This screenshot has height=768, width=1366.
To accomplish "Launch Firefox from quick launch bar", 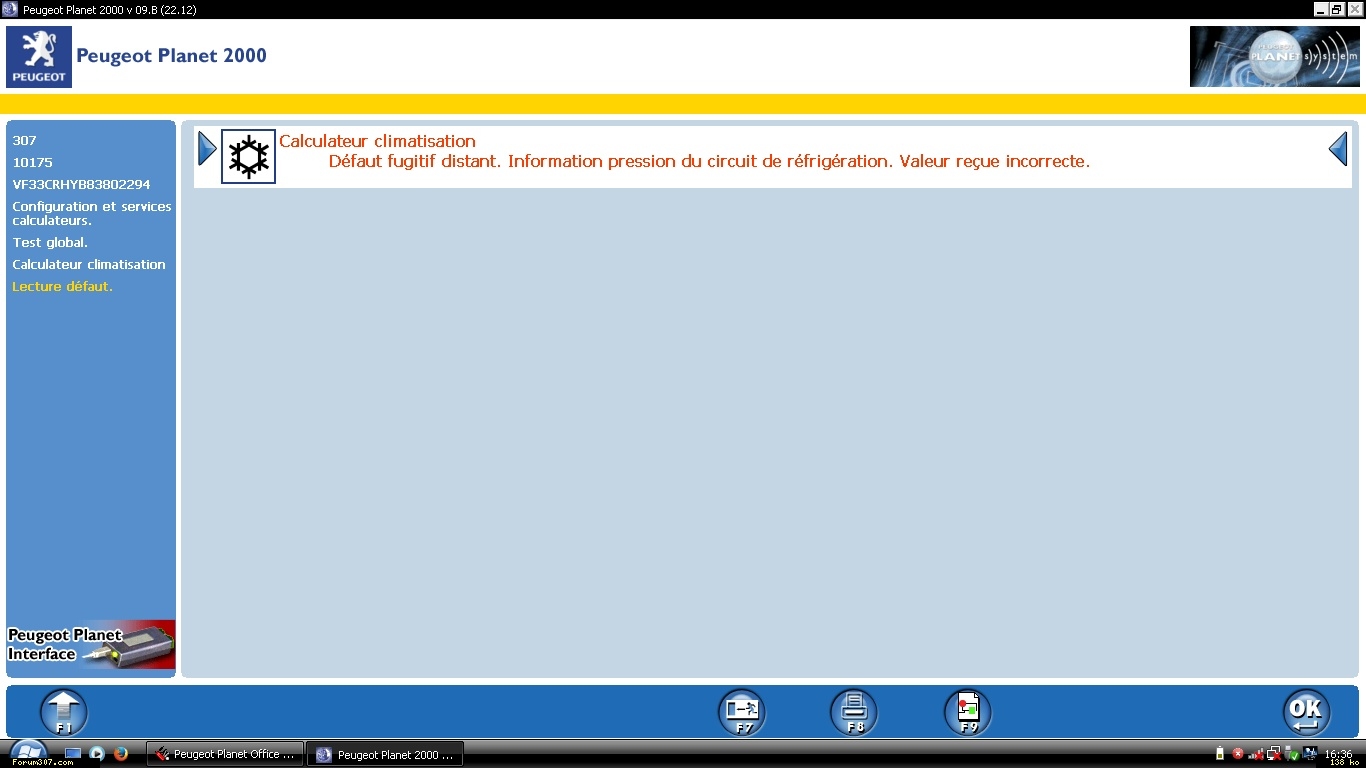I will pyautogui.click(x=121, y=754).
